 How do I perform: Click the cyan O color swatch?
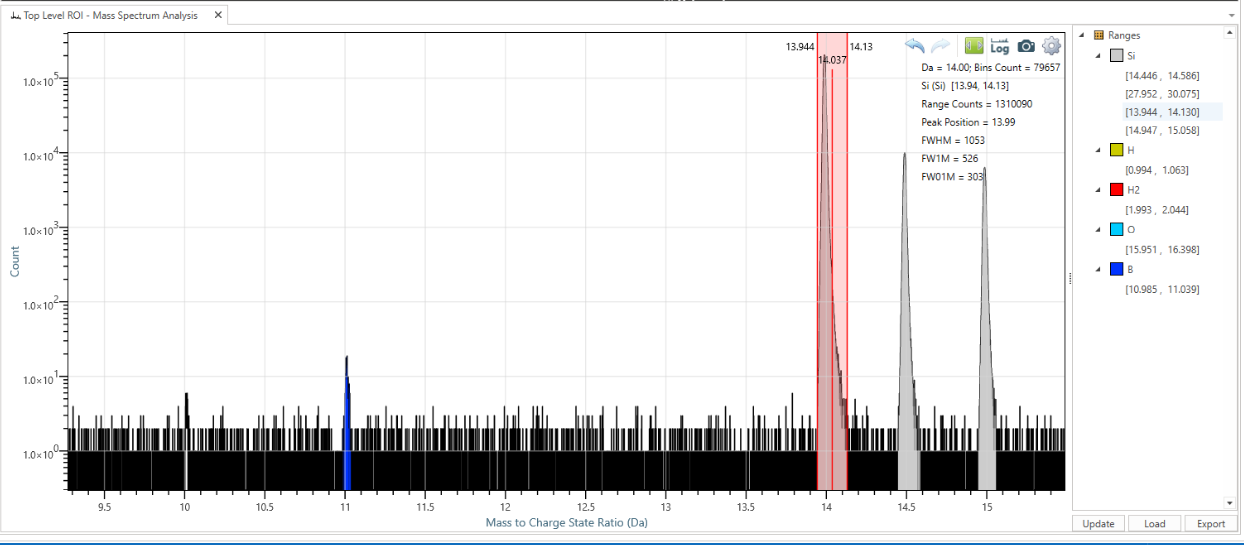click(x=1117, y=230)
